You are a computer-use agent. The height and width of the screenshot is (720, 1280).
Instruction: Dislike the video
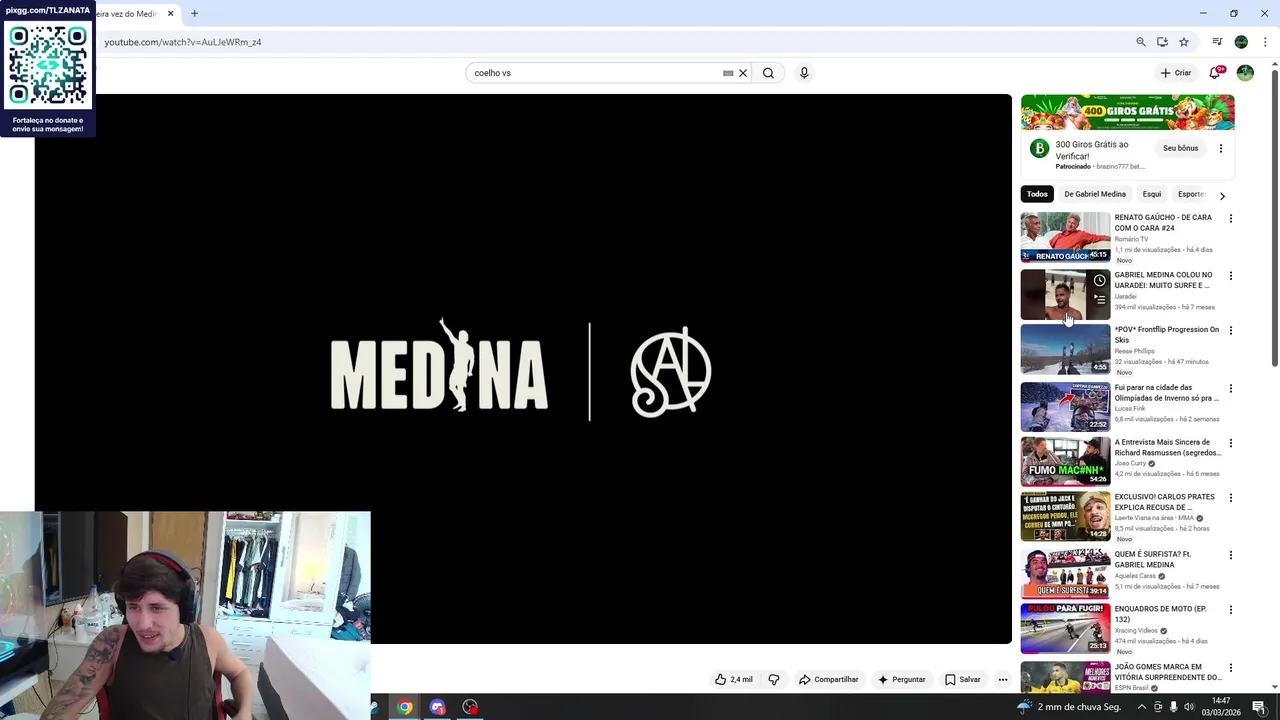[774, 680]
